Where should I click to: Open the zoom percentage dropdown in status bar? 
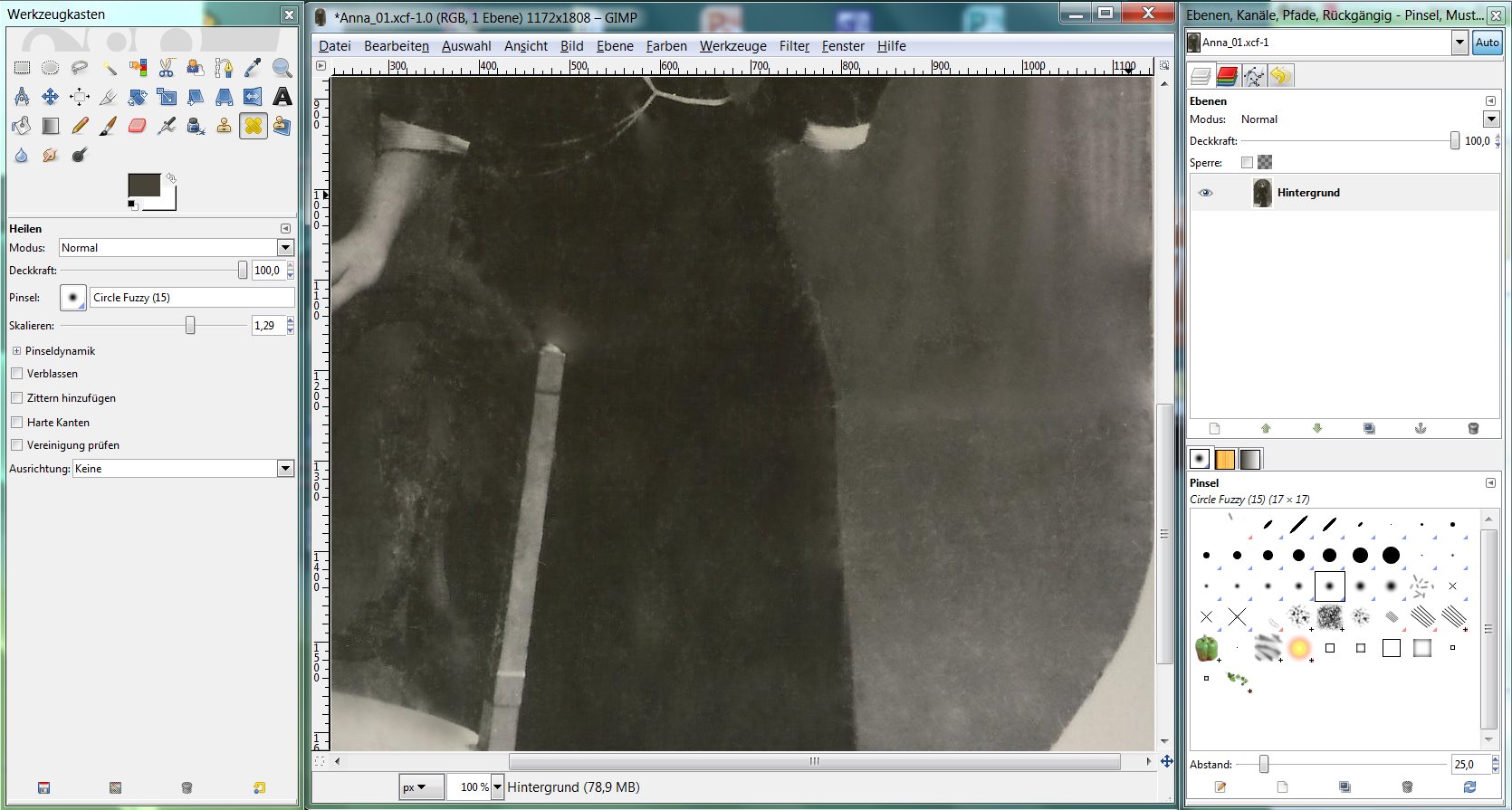tap(497, 787)
